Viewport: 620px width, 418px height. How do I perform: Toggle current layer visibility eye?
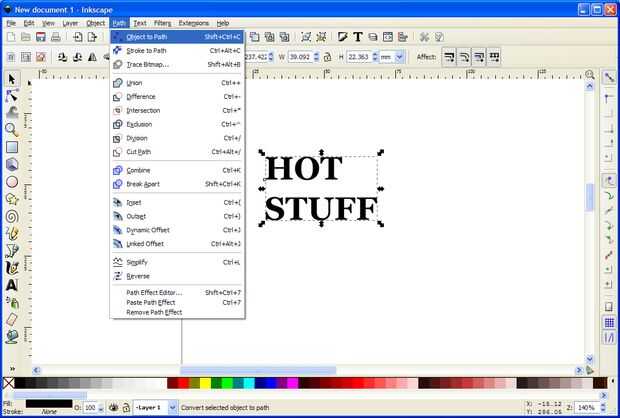point(113,407)
